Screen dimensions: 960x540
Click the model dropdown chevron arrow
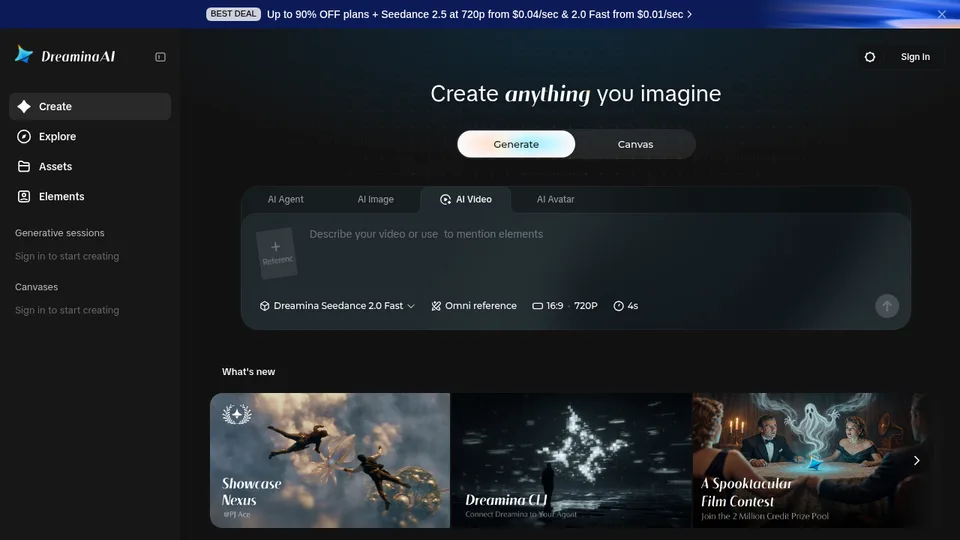point(411,306)
